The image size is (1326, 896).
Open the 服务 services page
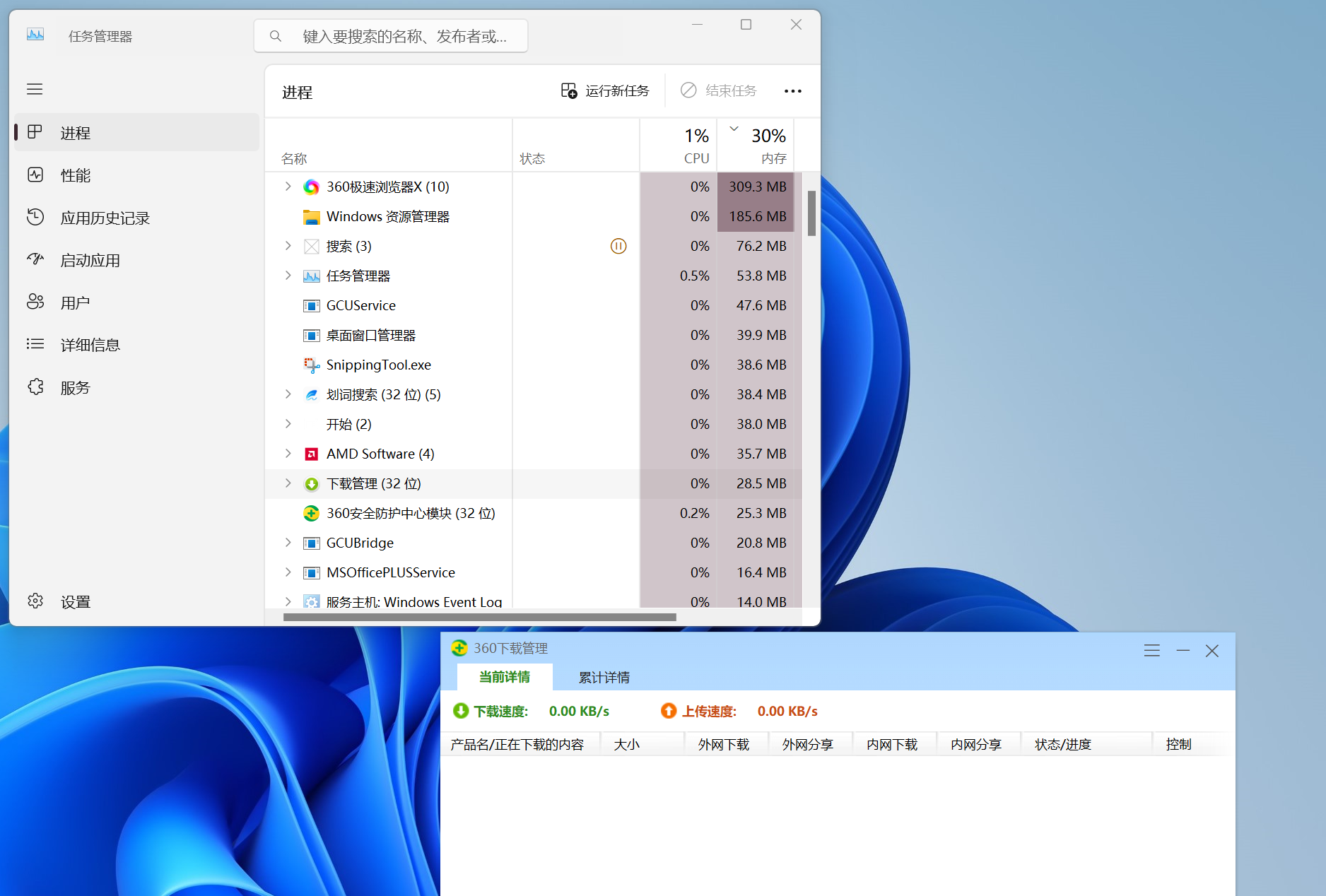pyautogui.click(x=75, y=387)
